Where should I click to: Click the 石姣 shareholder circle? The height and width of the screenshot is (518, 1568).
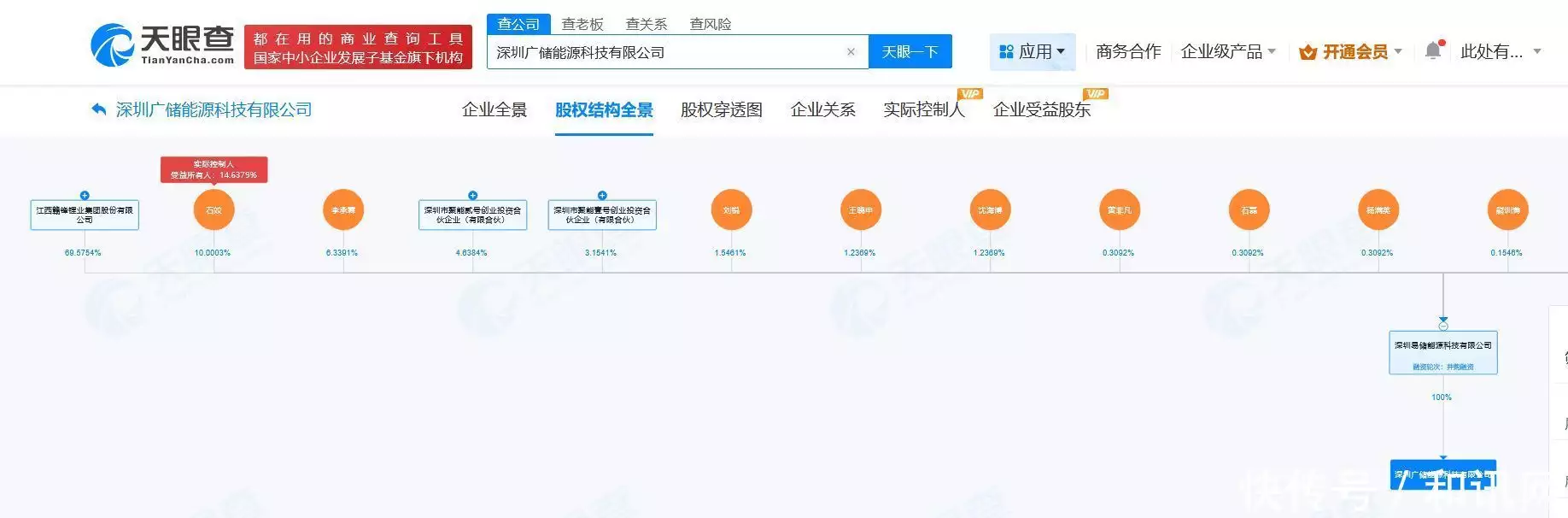214,210
